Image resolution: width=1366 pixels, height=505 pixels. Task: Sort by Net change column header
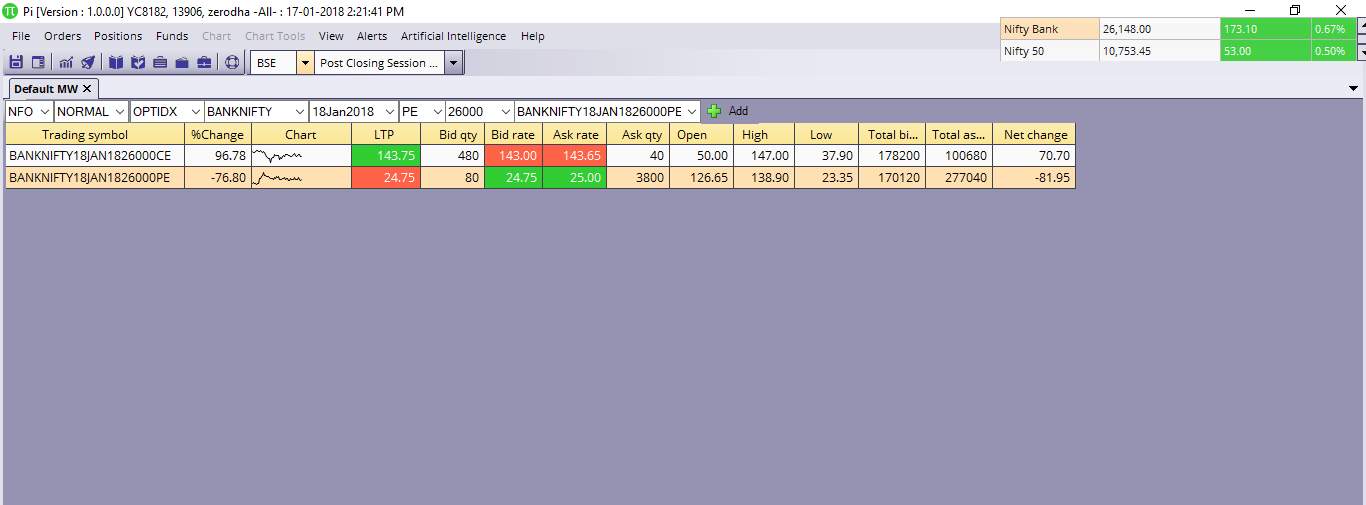click(x=1034, y=135)
